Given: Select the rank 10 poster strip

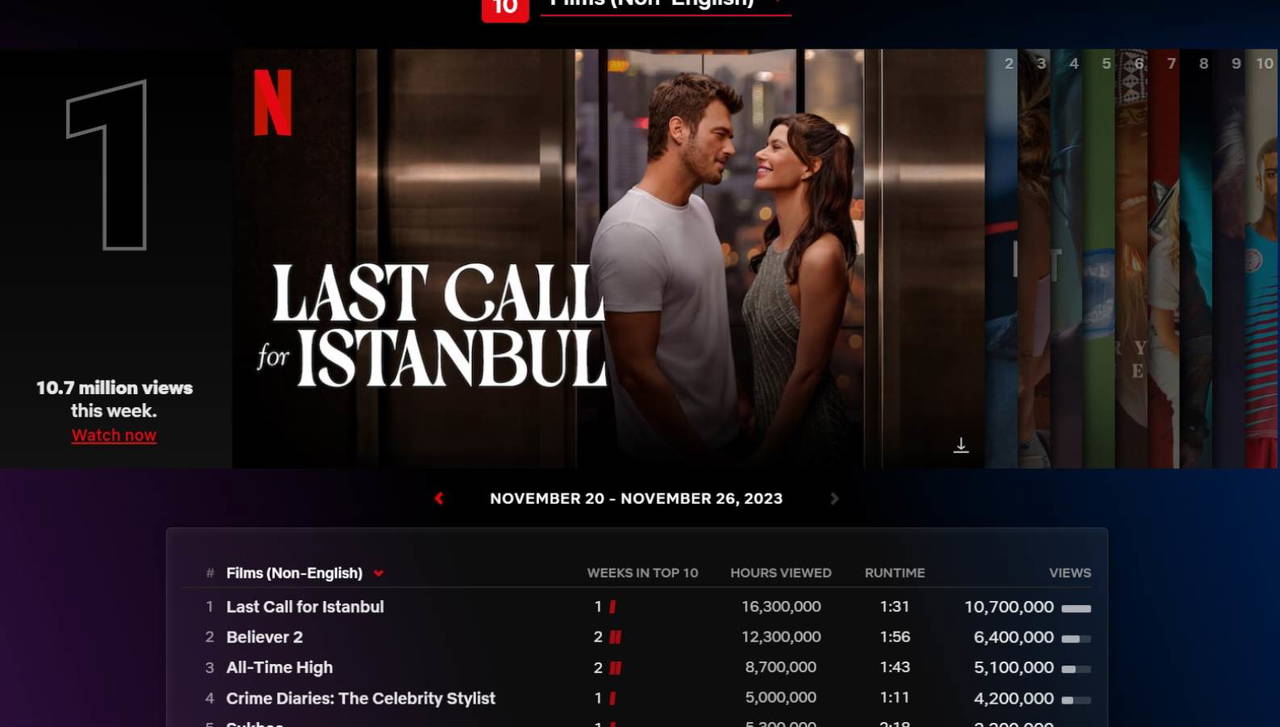Looking at the screenshot, I should [x=1263, y=260].
